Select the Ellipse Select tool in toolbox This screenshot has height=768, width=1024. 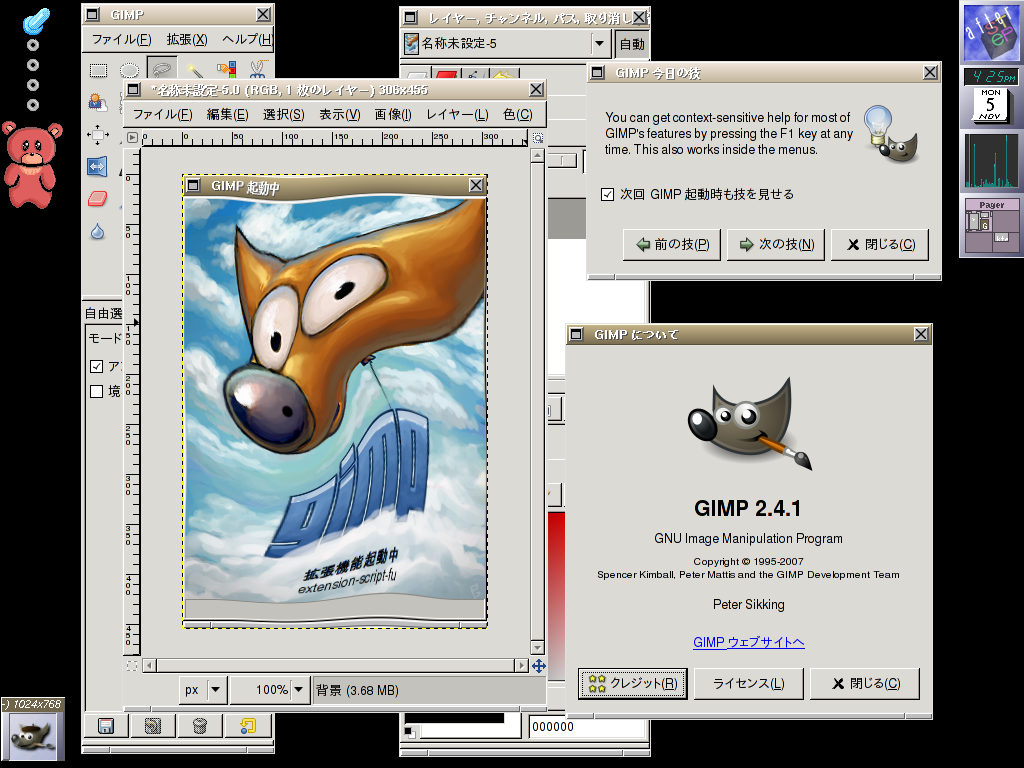[x=129, y=70]
